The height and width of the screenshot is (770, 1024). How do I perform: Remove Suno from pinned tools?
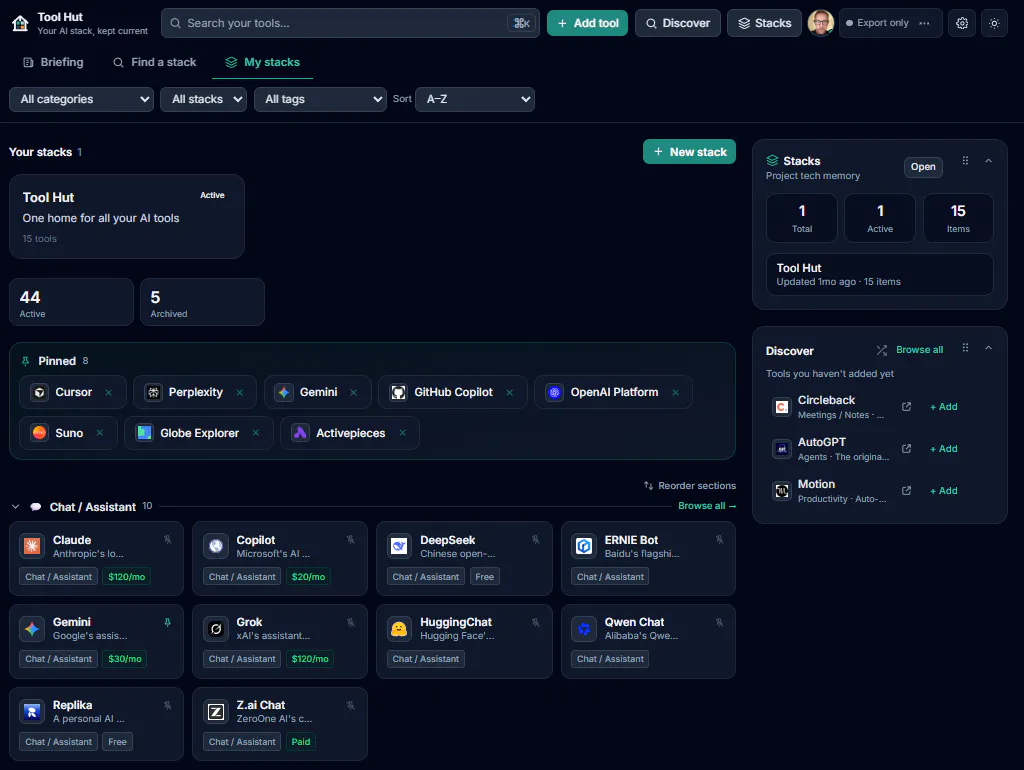point(99,433)
